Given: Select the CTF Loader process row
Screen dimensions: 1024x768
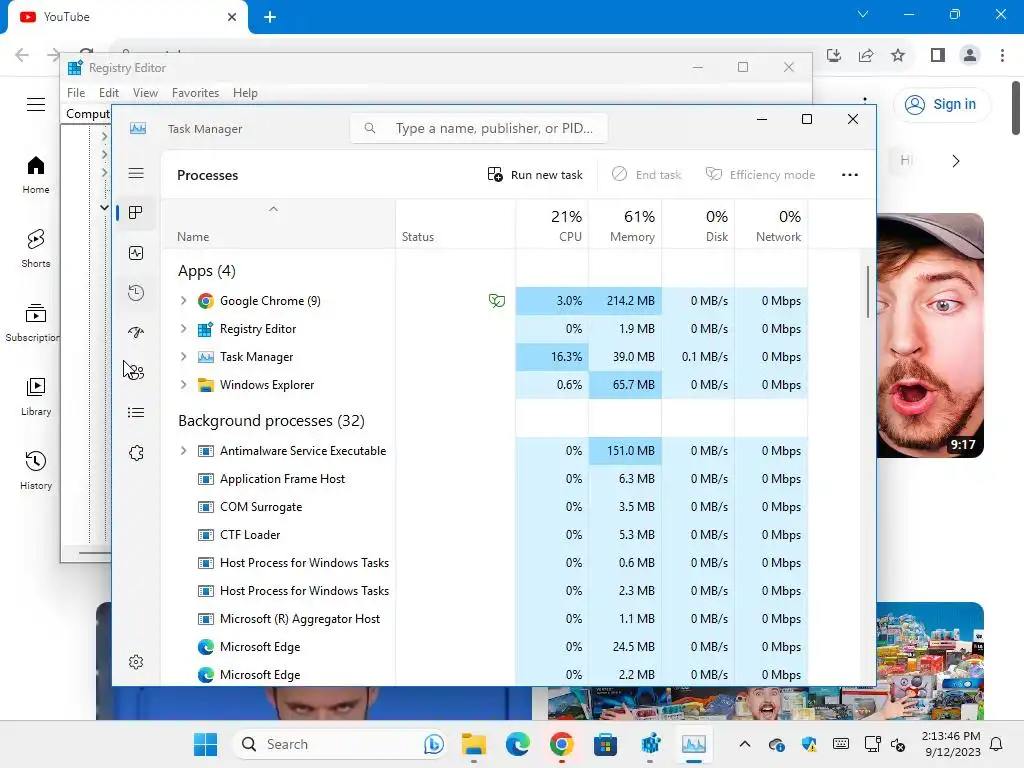Looking at the screenshot, I should tap(484, 535).
